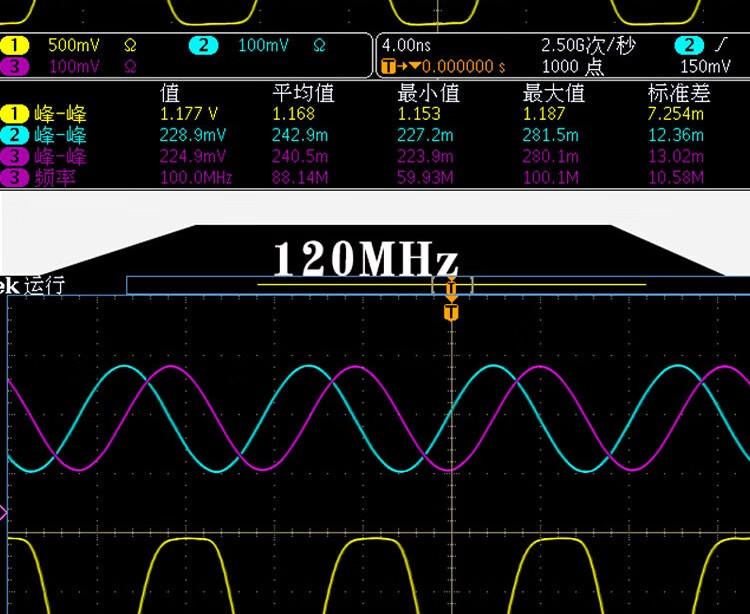Click the 4.00ns timebase value
The height and width of the screenshot is (614, 750).
[406, 45]
